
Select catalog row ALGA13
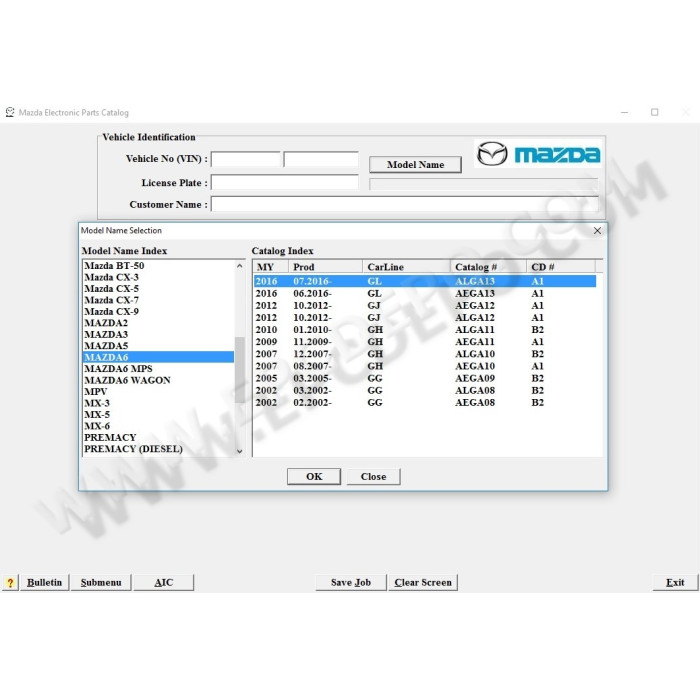click(425, 281)
